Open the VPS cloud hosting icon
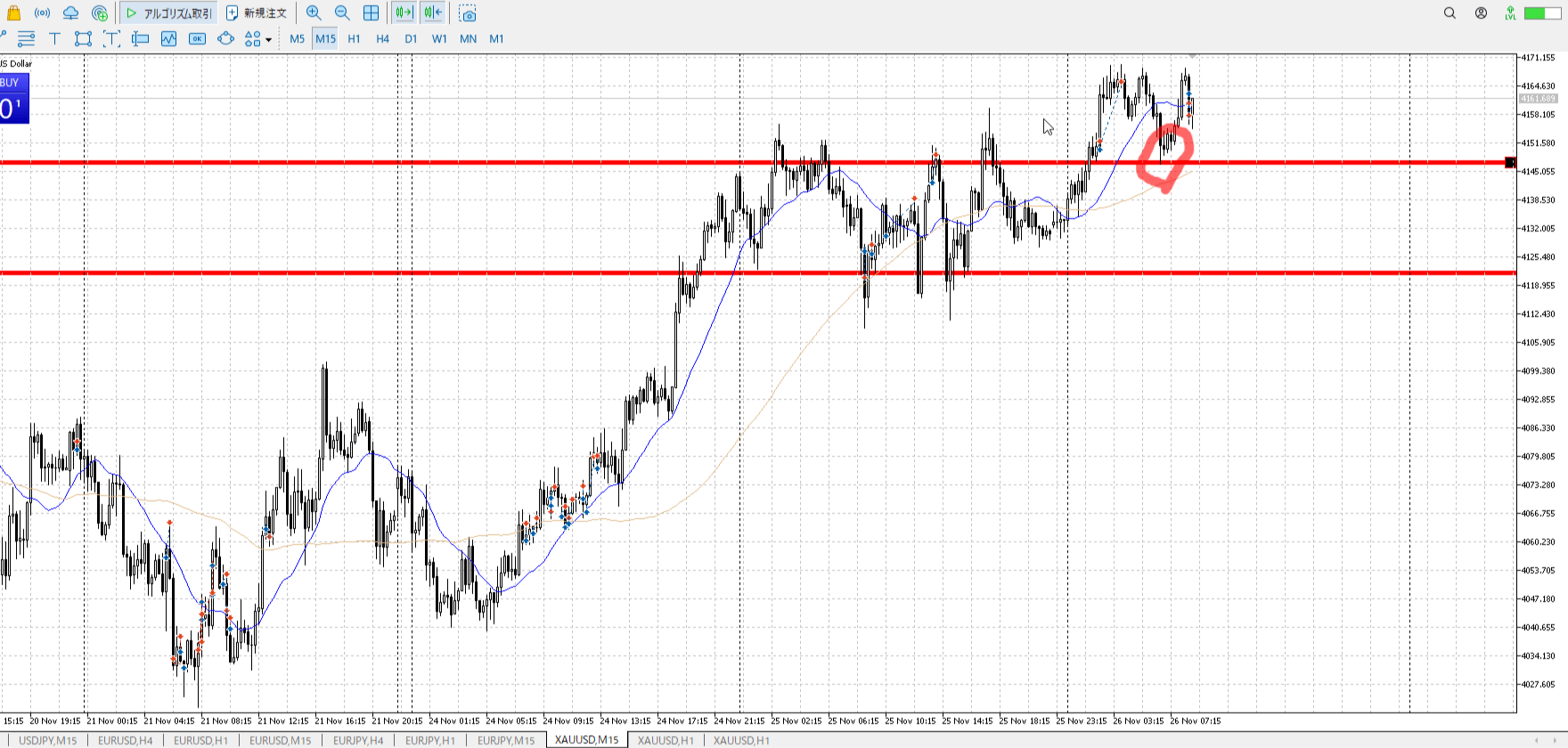1568x748 pixels. (x=70, y=13)
